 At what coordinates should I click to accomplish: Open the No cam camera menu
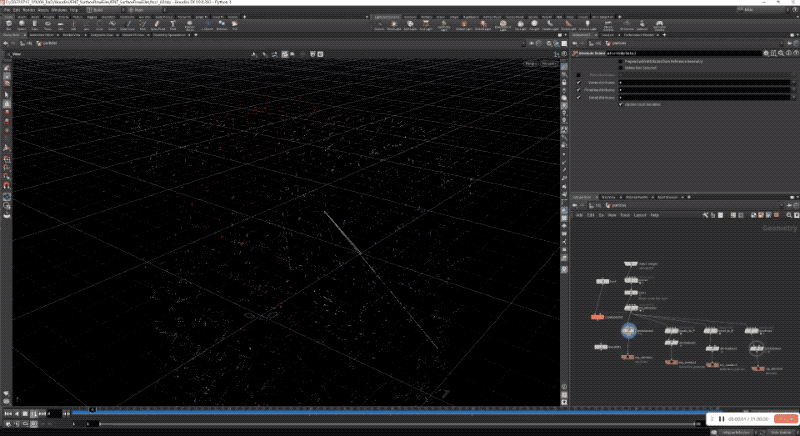click(549, 63)
